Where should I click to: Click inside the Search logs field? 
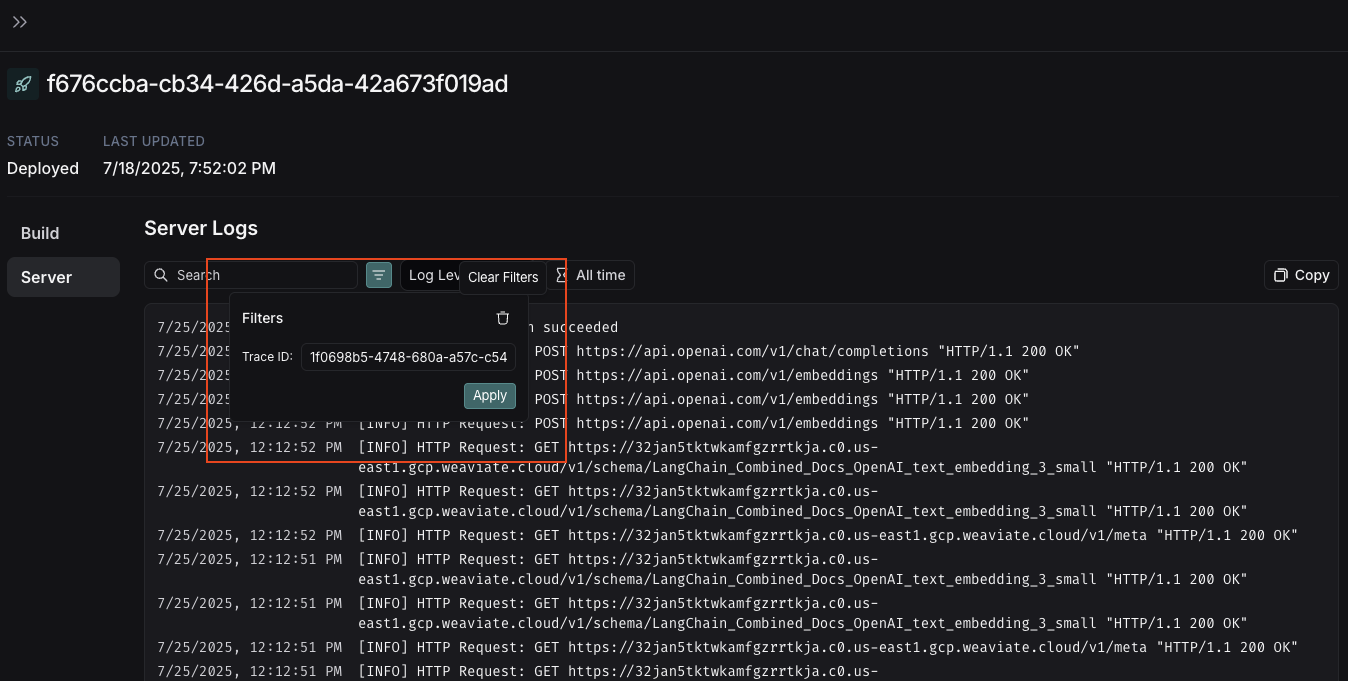point(260,274)
